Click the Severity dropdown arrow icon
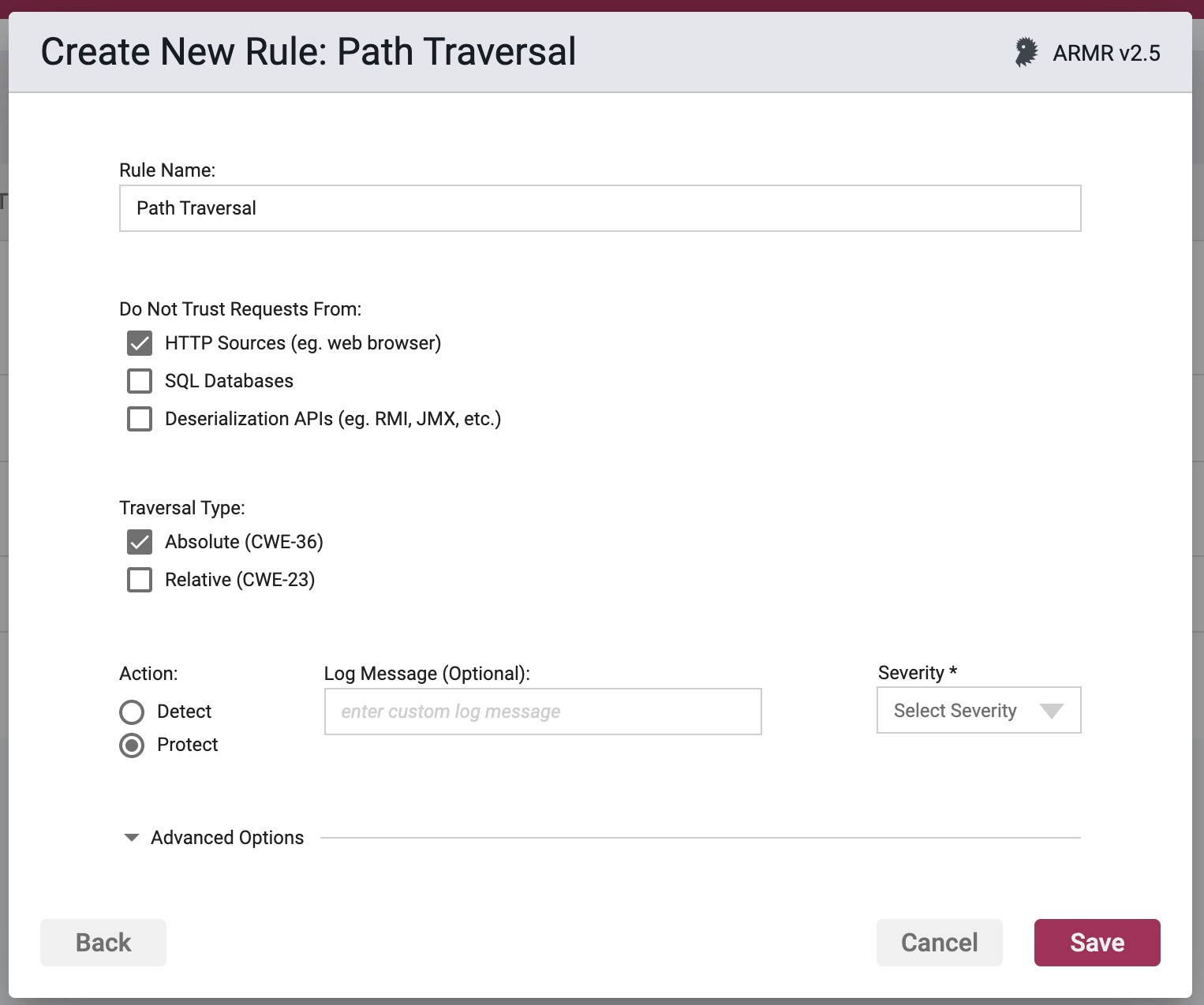The image size is (1204, 1005). pos(1051,711)
